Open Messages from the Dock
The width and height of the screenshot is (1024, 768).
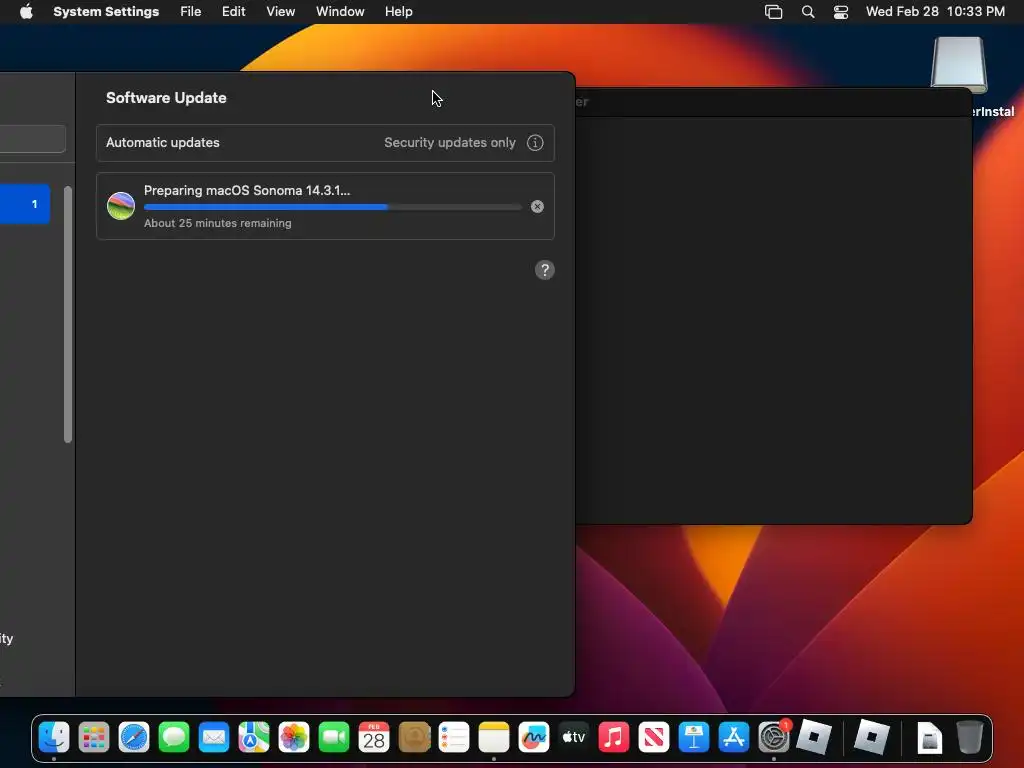(x=174, y=738)
